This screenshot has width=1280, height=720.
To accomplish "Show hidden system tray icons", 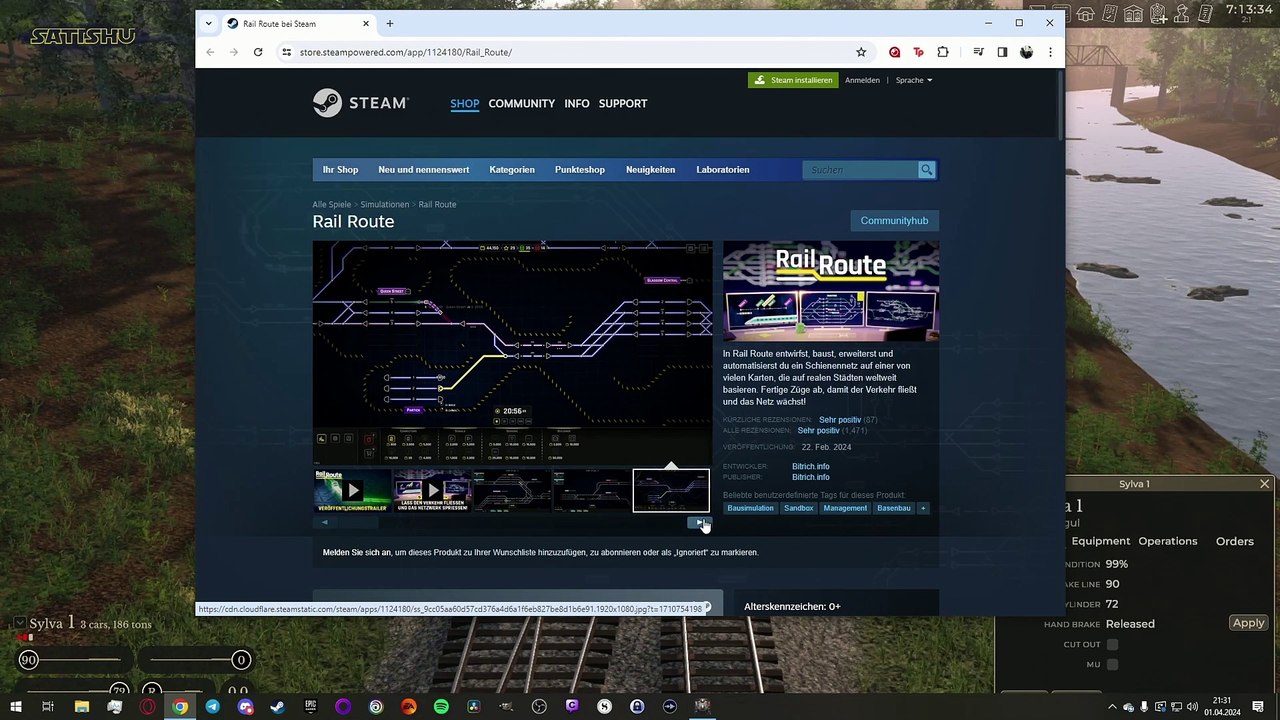I will click(1112, 707).
